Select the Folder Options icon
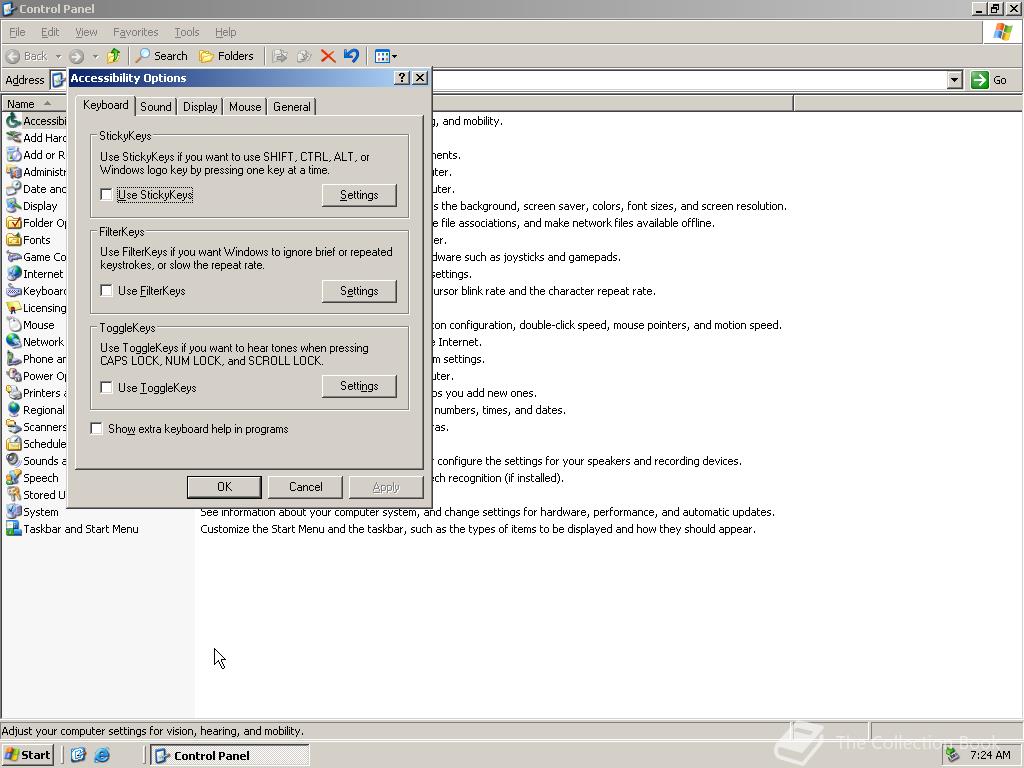Image resolution: width=1024 pixels, height=768 pixels. pyautogui.click(x=13, y=223)
